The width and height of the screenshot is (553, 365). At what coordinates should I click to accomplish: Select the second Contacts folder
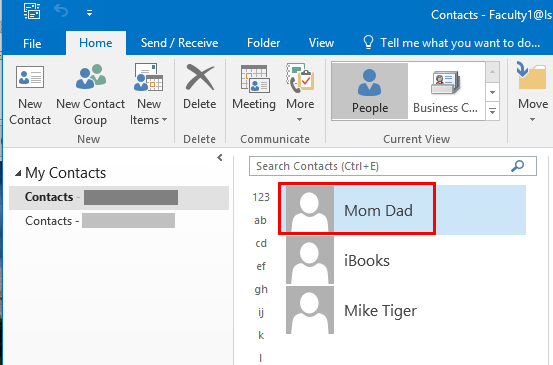119,221
